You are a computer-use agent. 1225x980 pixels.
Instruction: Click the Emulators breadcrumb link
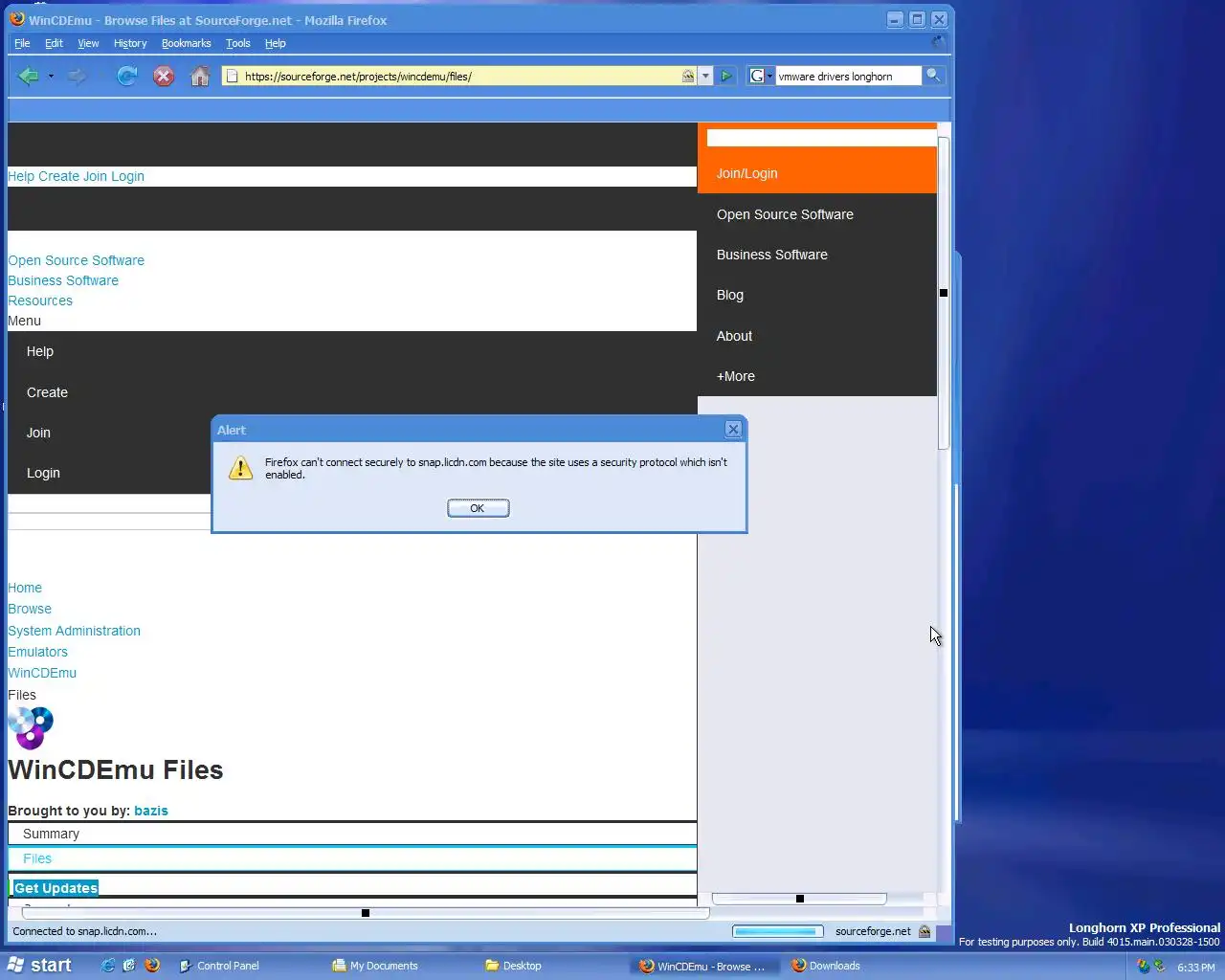37,652
